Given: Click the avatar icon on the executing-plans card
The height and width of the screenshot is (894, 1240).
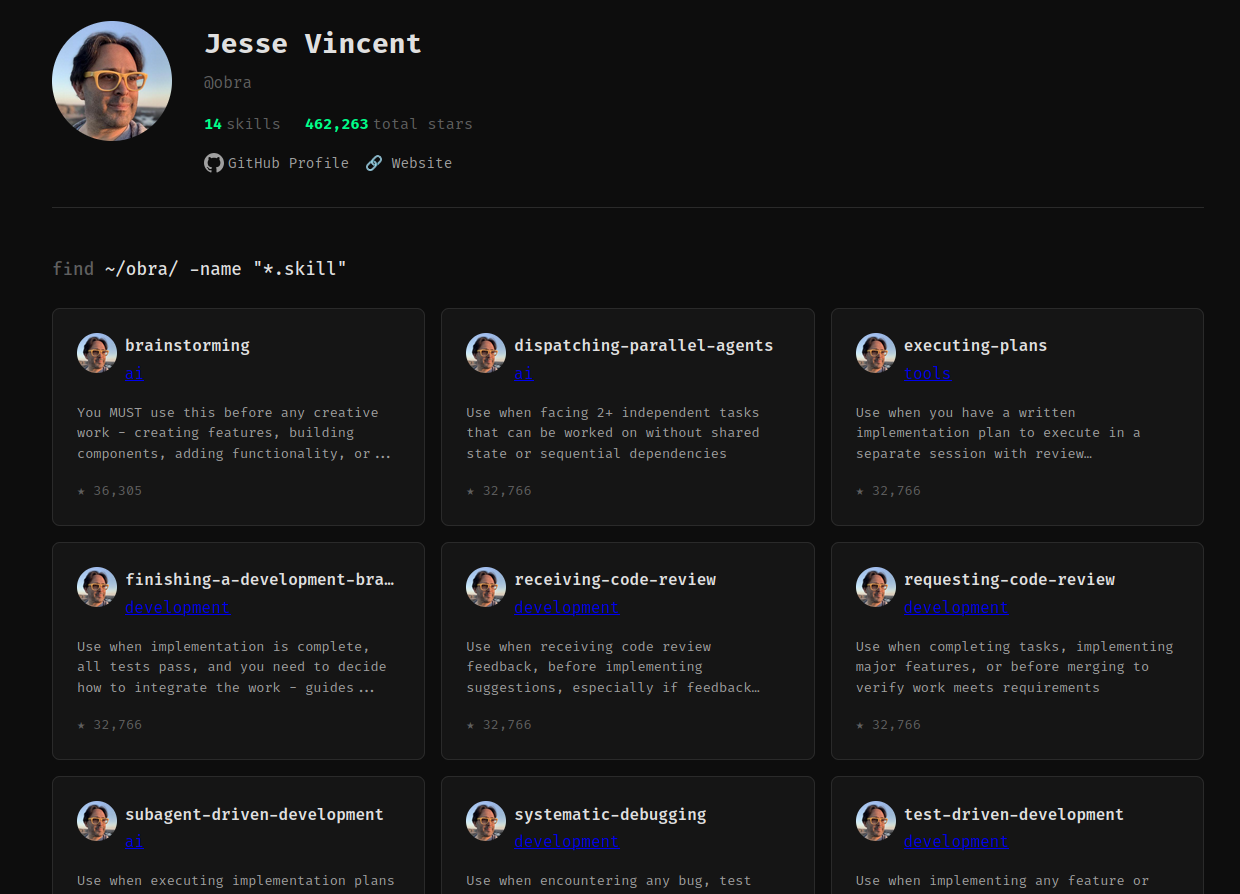Looking at the screenshot, I should point(875,352).
